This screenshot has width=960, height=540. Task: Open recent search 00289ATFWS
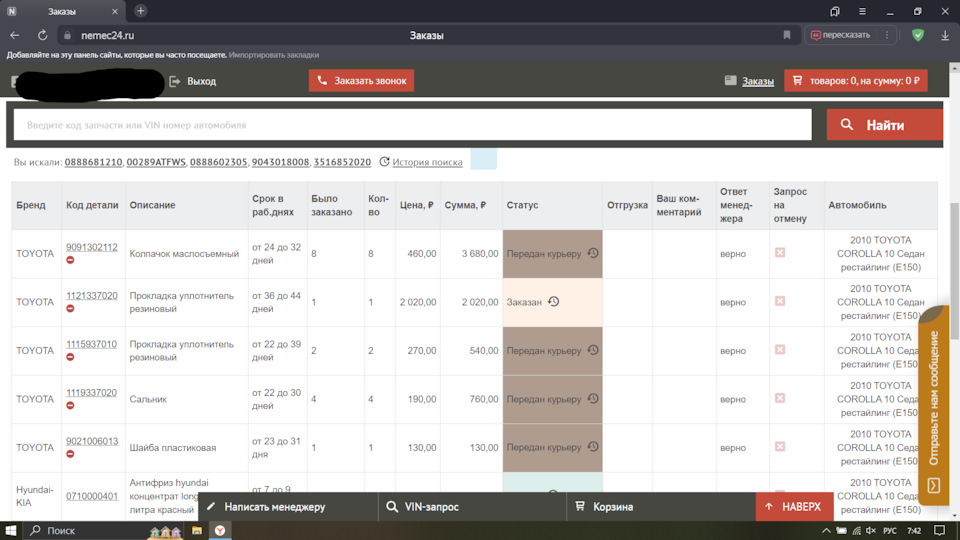(156, 162)
